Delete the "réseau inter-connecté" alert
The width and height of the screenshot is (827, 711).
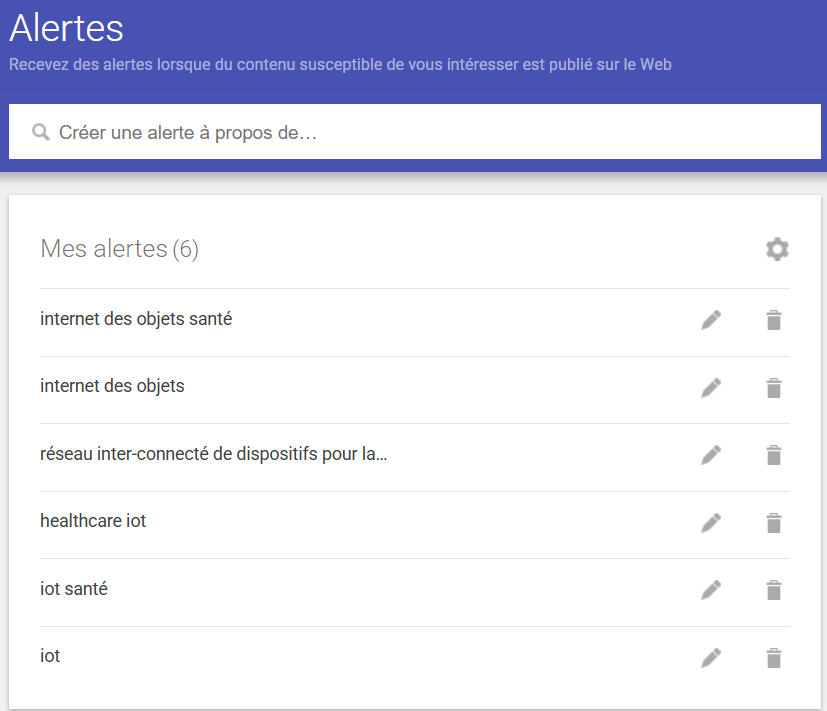(x=773, y=455)
